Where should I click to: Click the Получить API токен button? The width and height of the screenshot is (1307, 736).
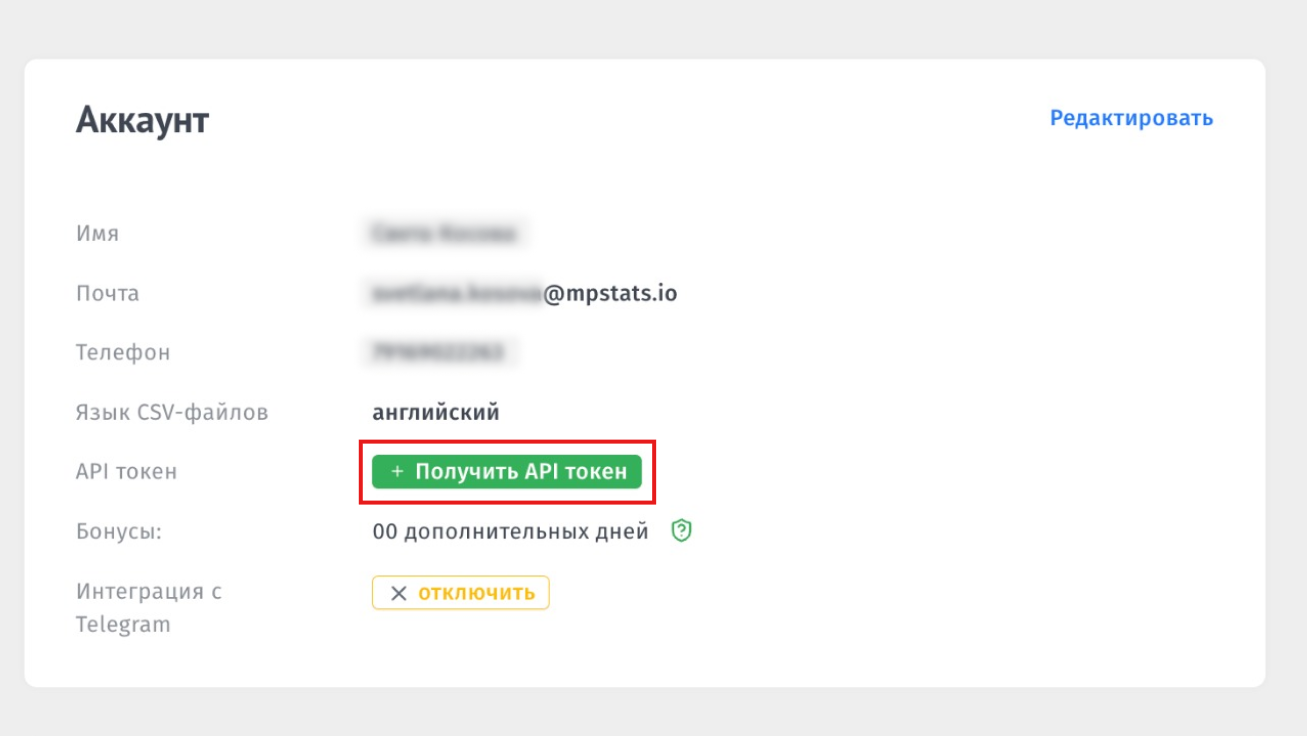click(x=506, y=472)
